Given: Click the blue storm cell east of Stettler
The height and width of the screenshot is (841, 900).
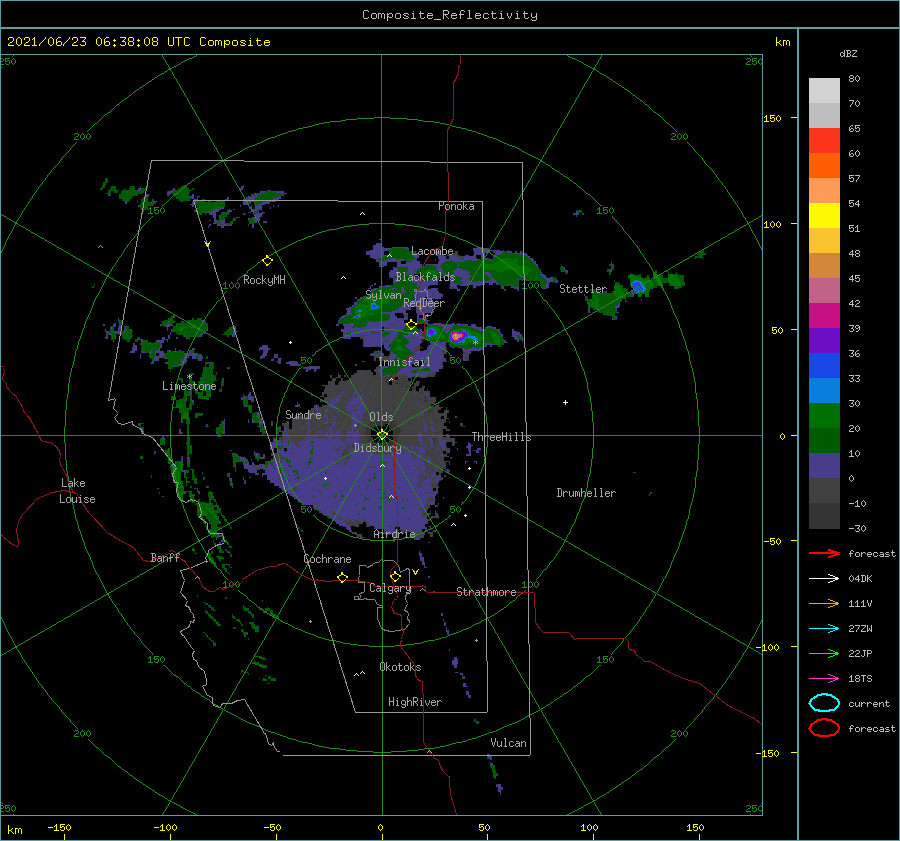Looking at the screenshot, I should tap(638, 285).
